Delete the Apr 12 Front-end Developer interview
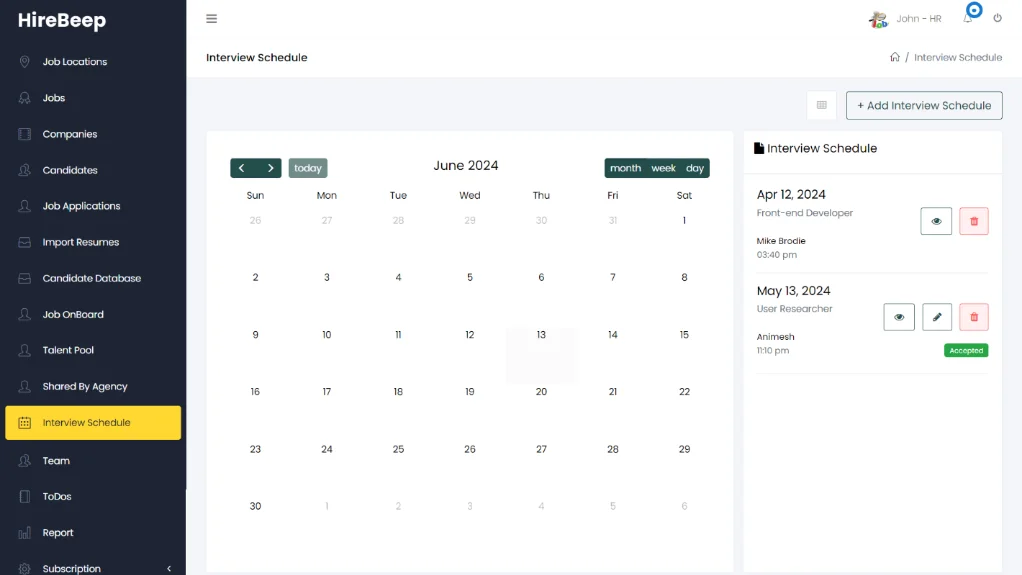The width and height of the screenshot is (1022, 575). [x=973, y=221]
